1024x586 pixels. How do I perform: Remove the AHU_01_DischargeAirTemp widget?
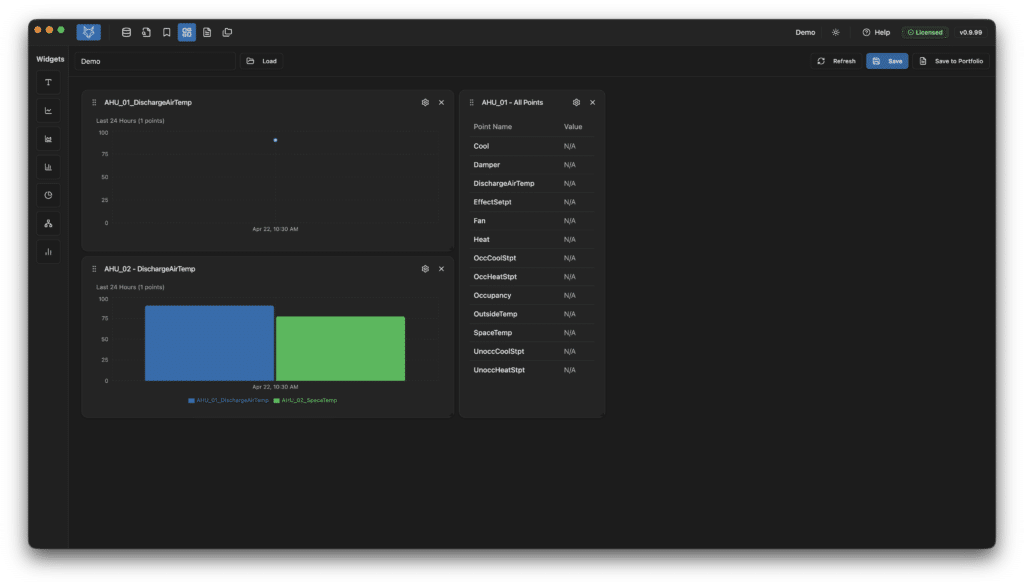[x=441, y=103]
